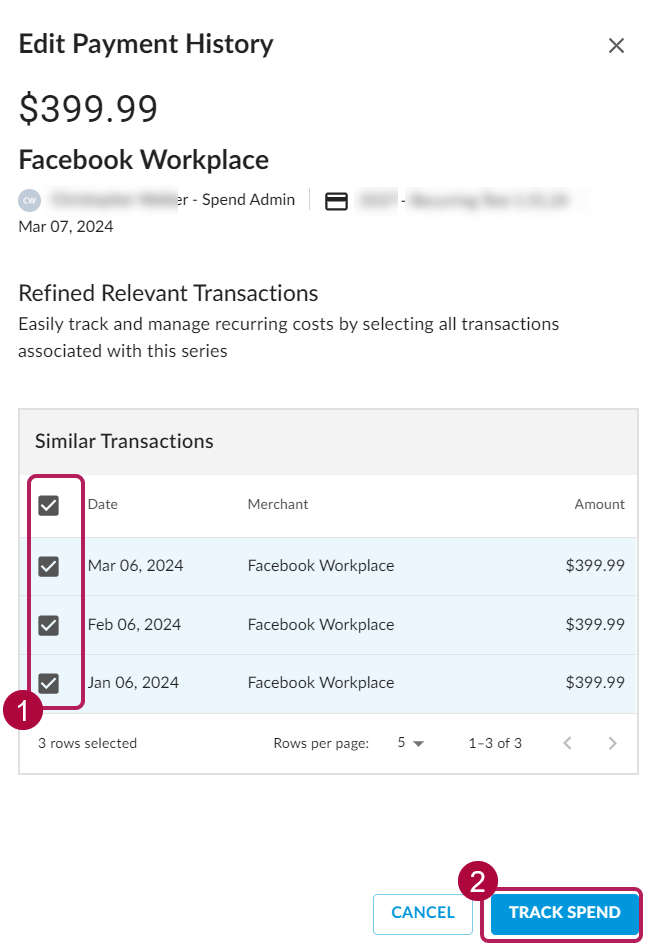
Task: Uncheck the Mar 06, 2024 transaction
Action: (x=49, y=567)
